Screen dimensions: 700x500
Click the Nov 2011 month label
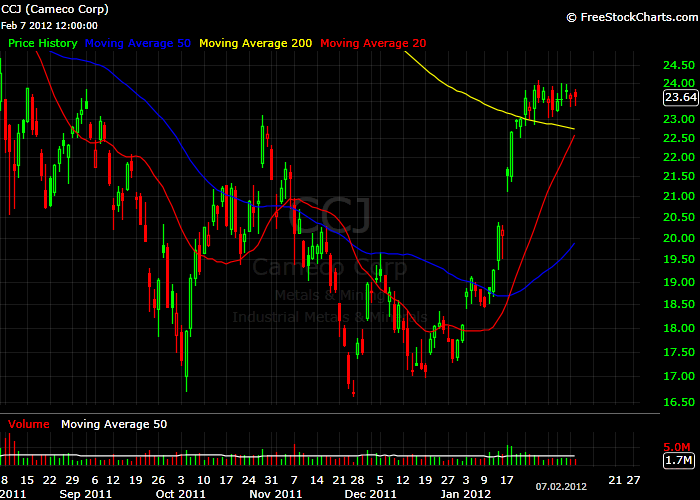(x=275, y=494)
